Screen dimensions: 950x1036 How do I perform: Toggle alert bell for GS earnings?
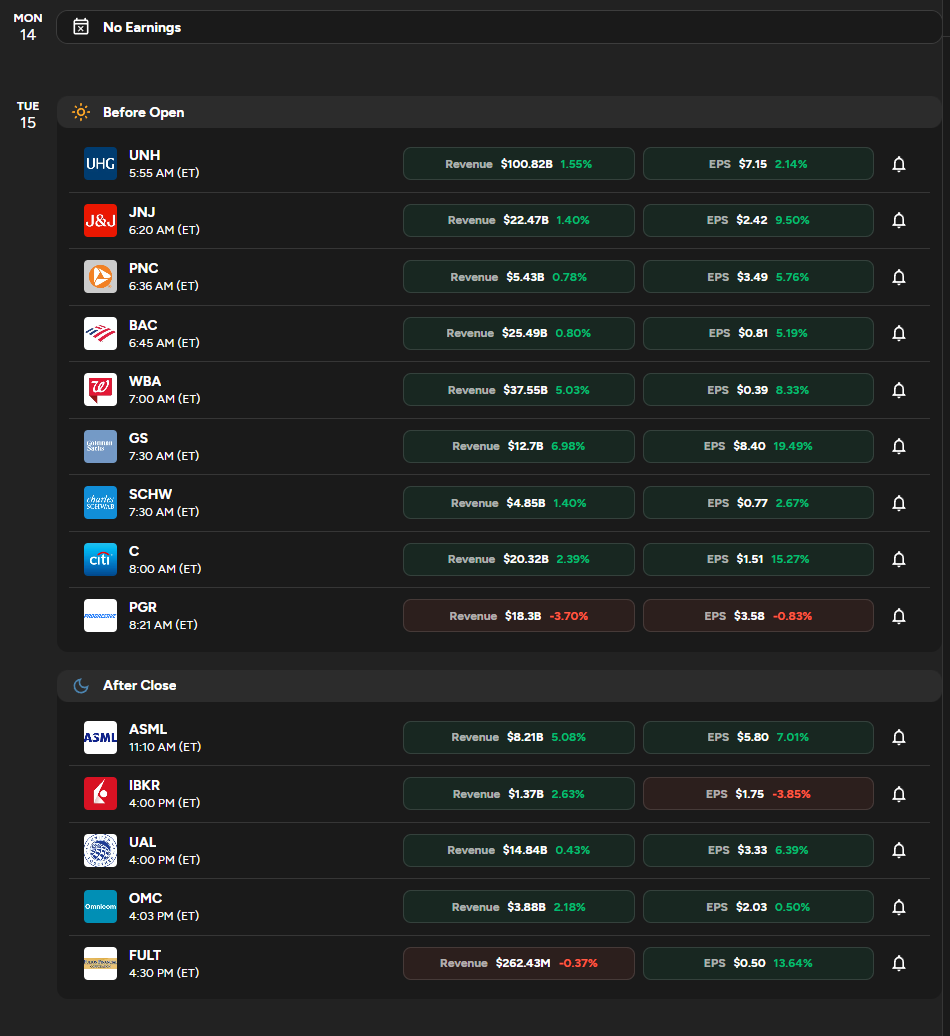[898, 446]
